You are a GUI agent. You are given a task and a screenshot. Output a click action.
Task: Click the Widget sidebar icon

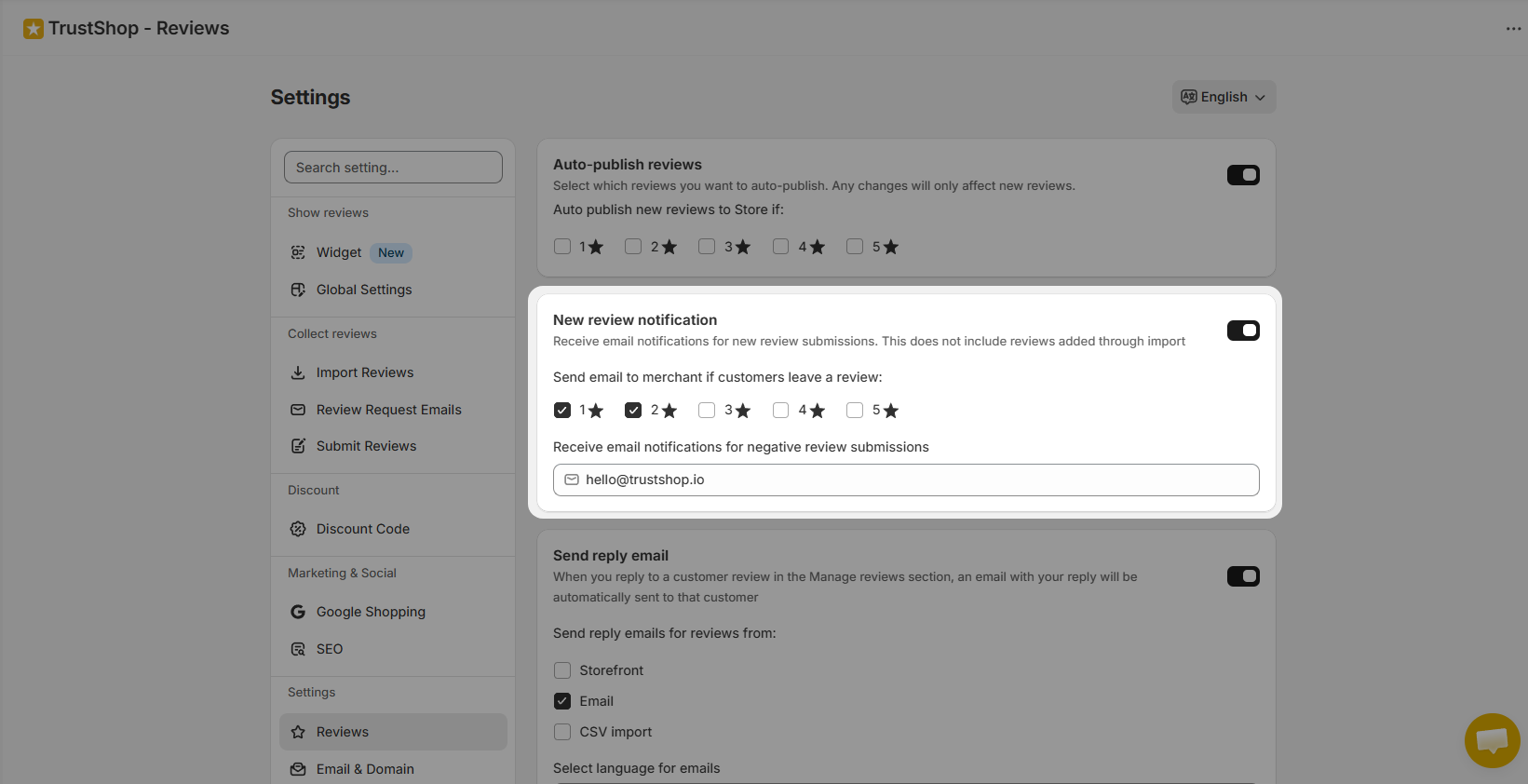tap(298, 252)
